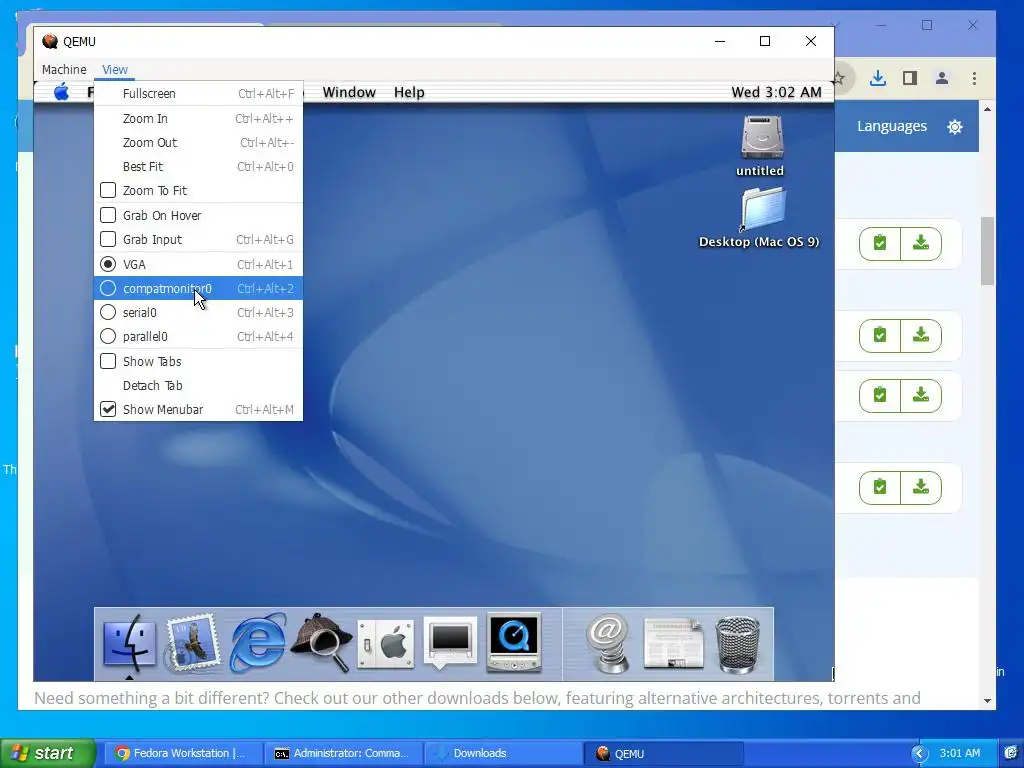Image resolution: width=1024 pixels, height=768 pixels.
Task: Choose Best Fit from the View menu
Action: click(x=199, y=167)
